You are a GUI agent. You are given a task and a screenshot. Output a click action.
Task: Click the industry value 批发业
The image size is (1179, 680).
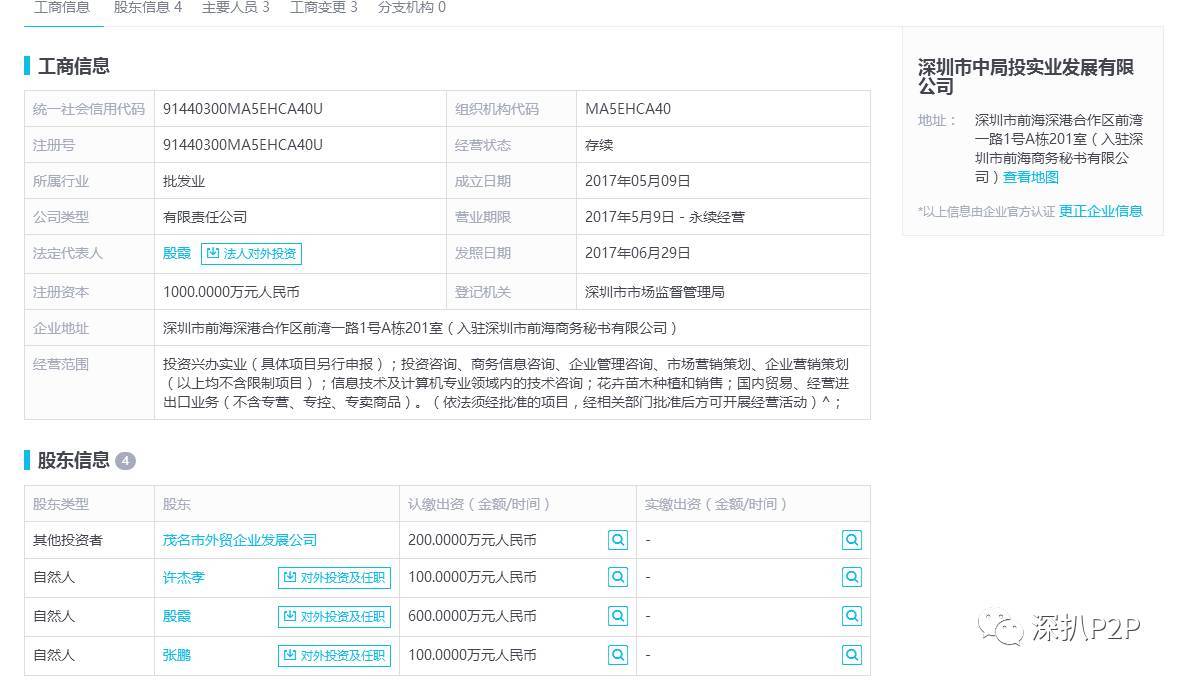tap(183, 181)
